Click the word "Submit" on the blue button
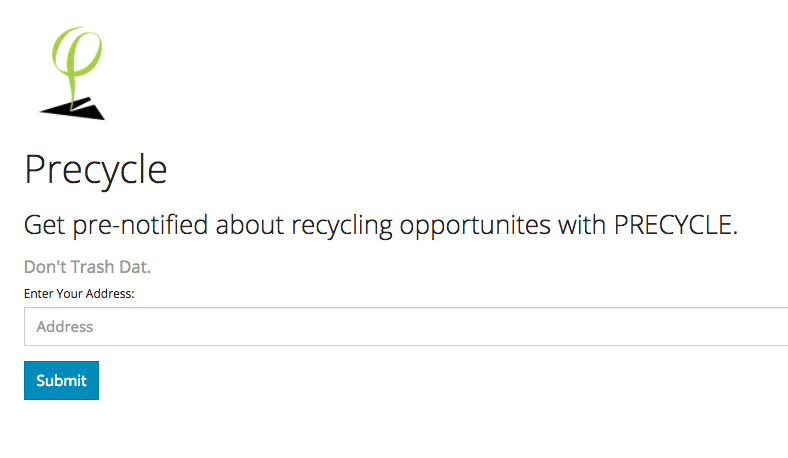Viewport: 788px width, 458px height. tap(61, 381)
